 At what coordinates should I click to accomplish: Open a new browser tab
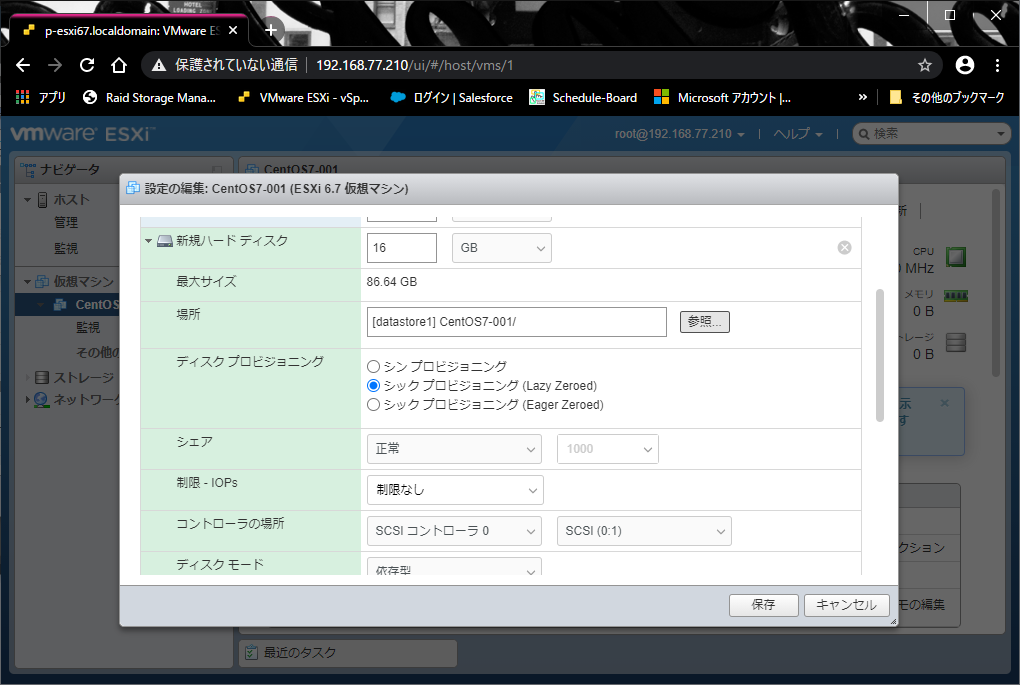click(271, 30)
